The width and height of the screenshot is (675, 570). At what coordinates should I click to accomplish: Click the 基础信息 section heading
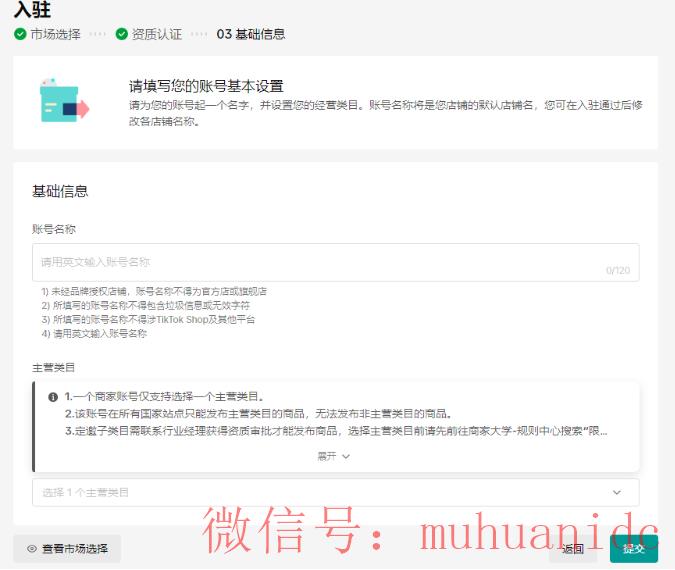[x=60, y=191]
